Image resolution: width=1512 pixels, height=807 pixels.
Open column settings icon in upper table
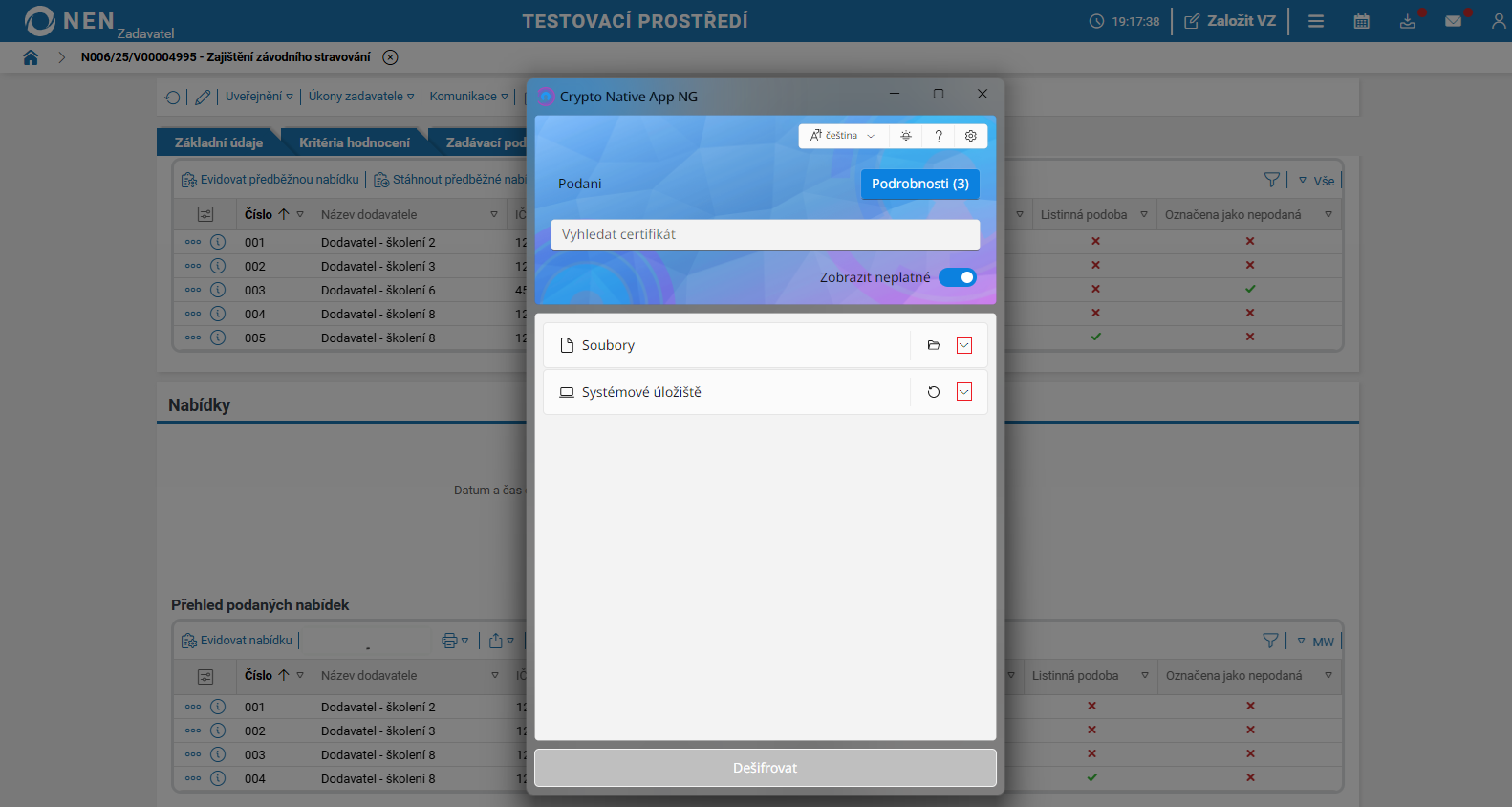pyautogui.click(x=205, y=215)
